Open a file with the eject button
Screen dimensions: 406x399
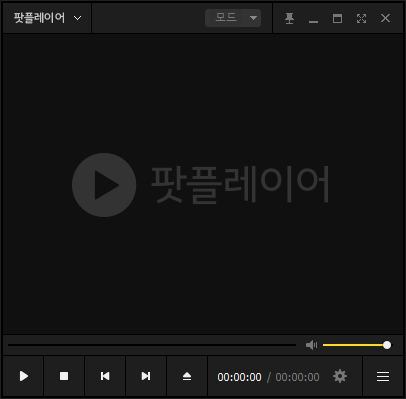(187, 376)
